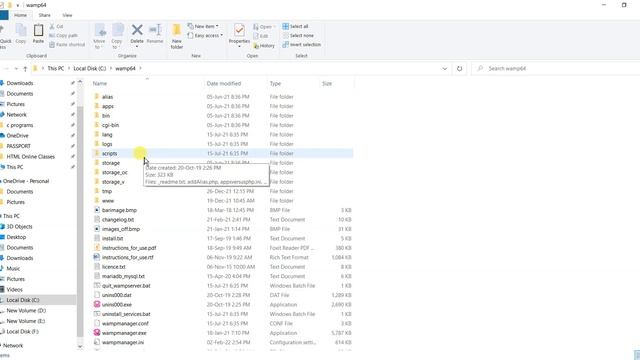
Task: Sort by the Size column header
Action: pyautogui.click(x=327, y=83)
